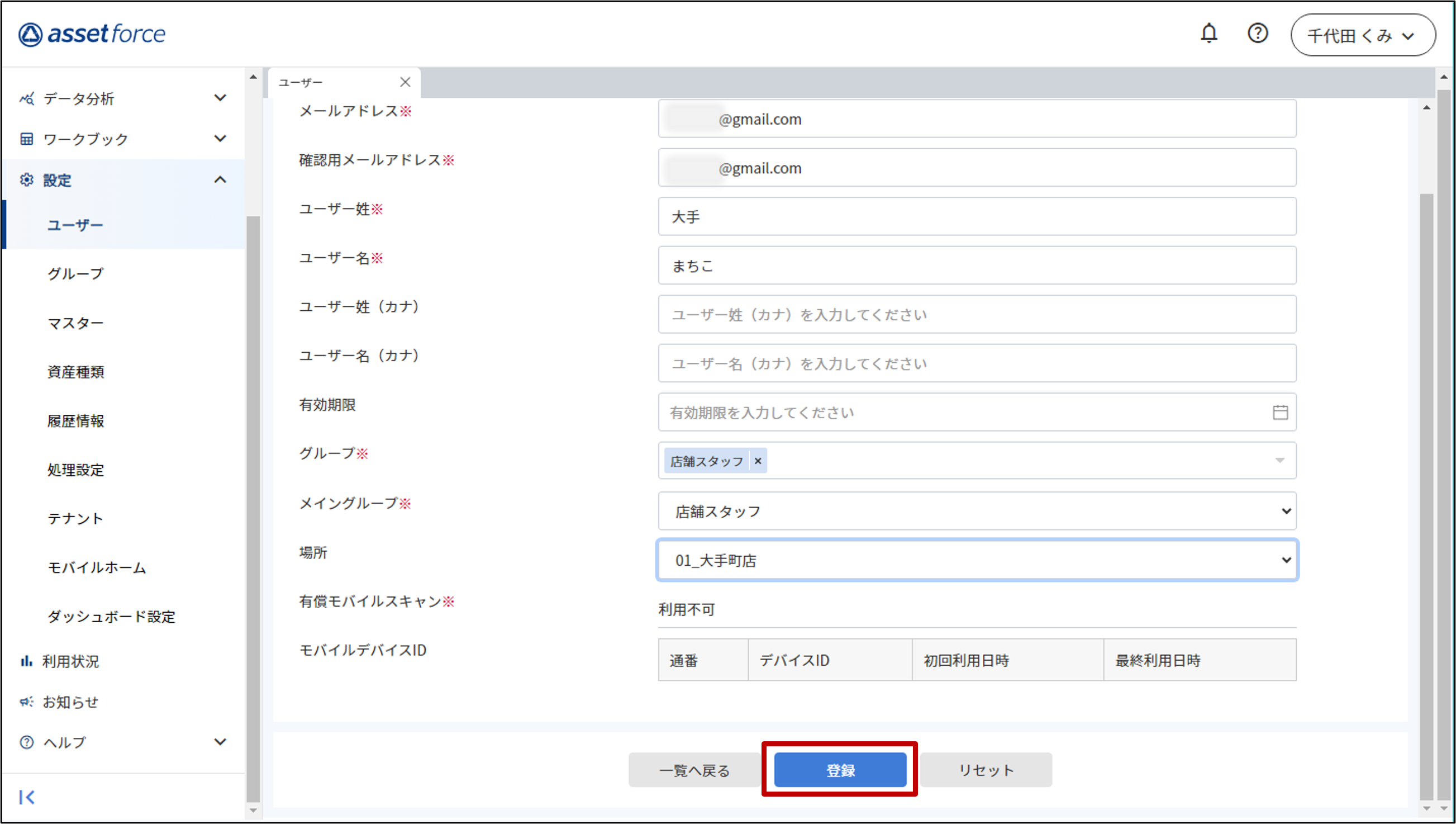Image resolution: width=1456 pixels, height=824 pixels.
Task: Open the calendar picker for 有効期限
Action: [1279, 413]
